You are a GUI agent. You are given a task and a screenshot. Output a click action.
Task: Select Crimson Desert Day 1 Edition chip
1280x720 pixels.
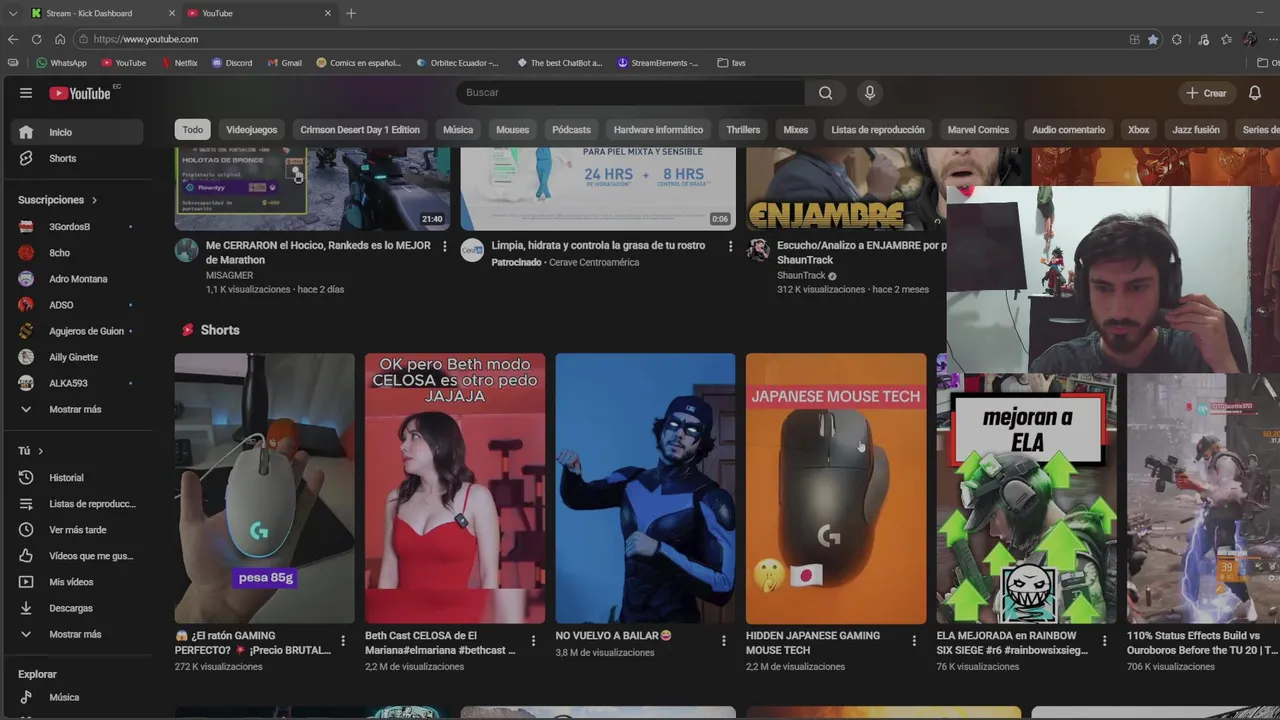(360, 130)
